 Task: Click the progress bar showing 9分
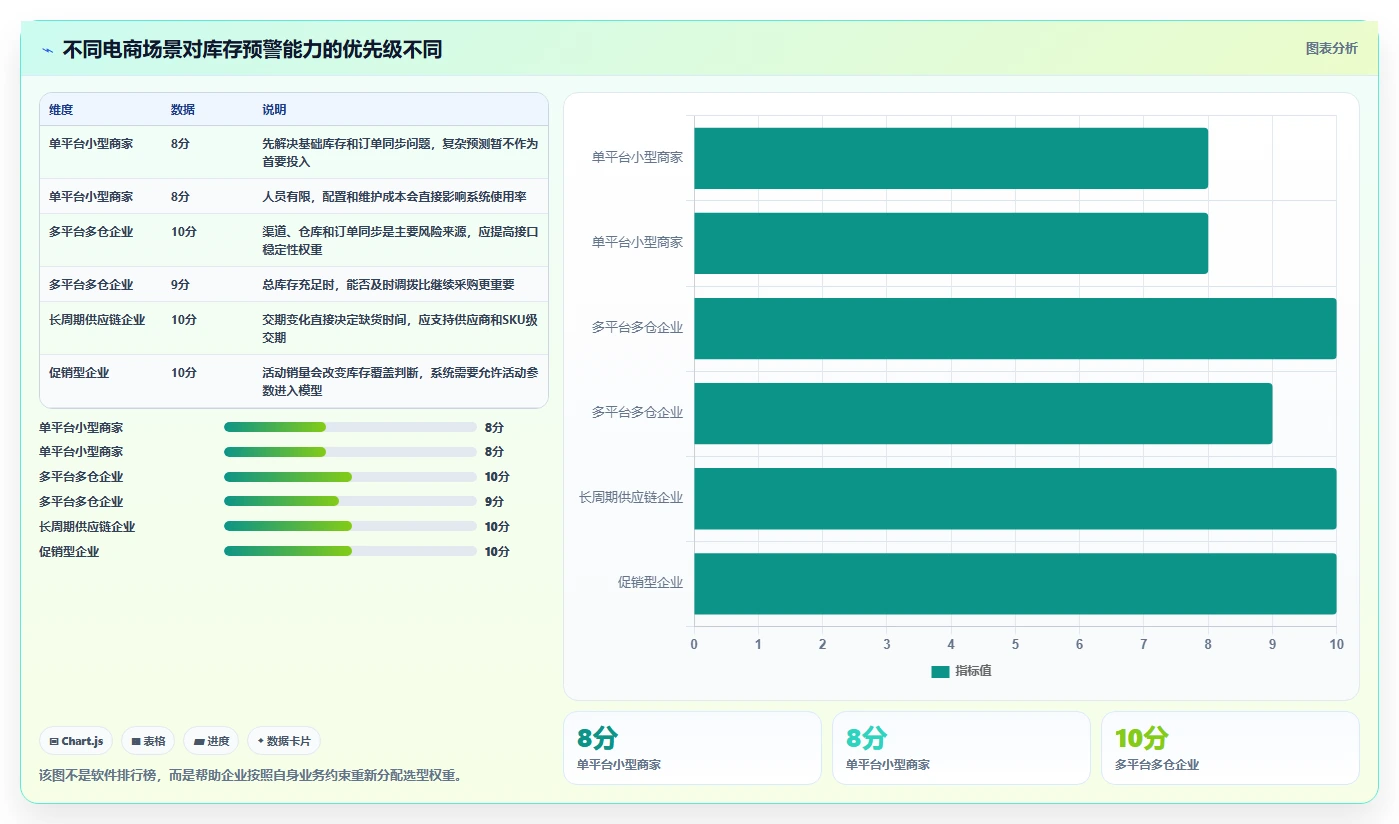point(350,502)
